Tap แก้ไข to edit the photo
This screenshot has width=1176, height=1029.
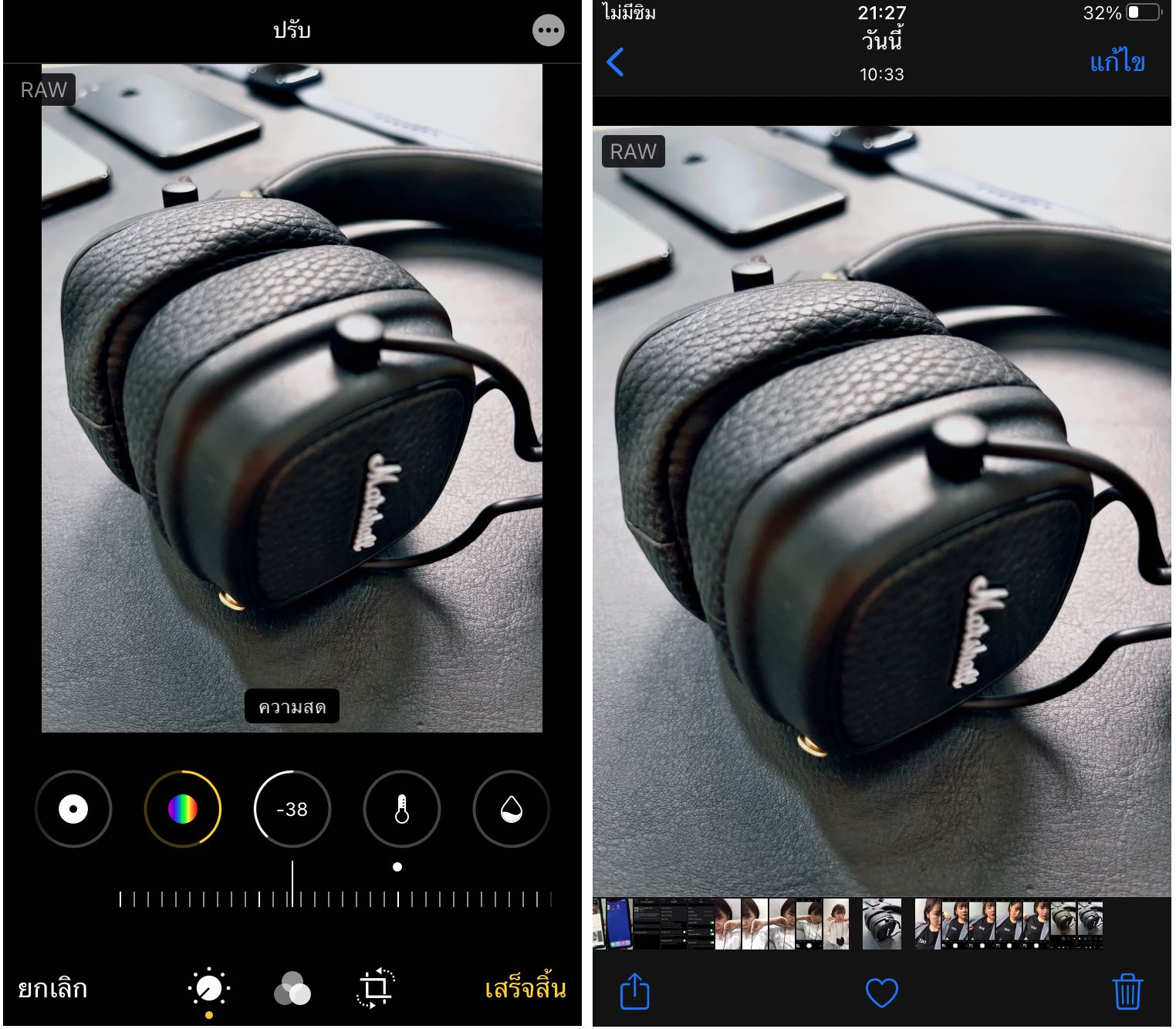point(1117,62)
